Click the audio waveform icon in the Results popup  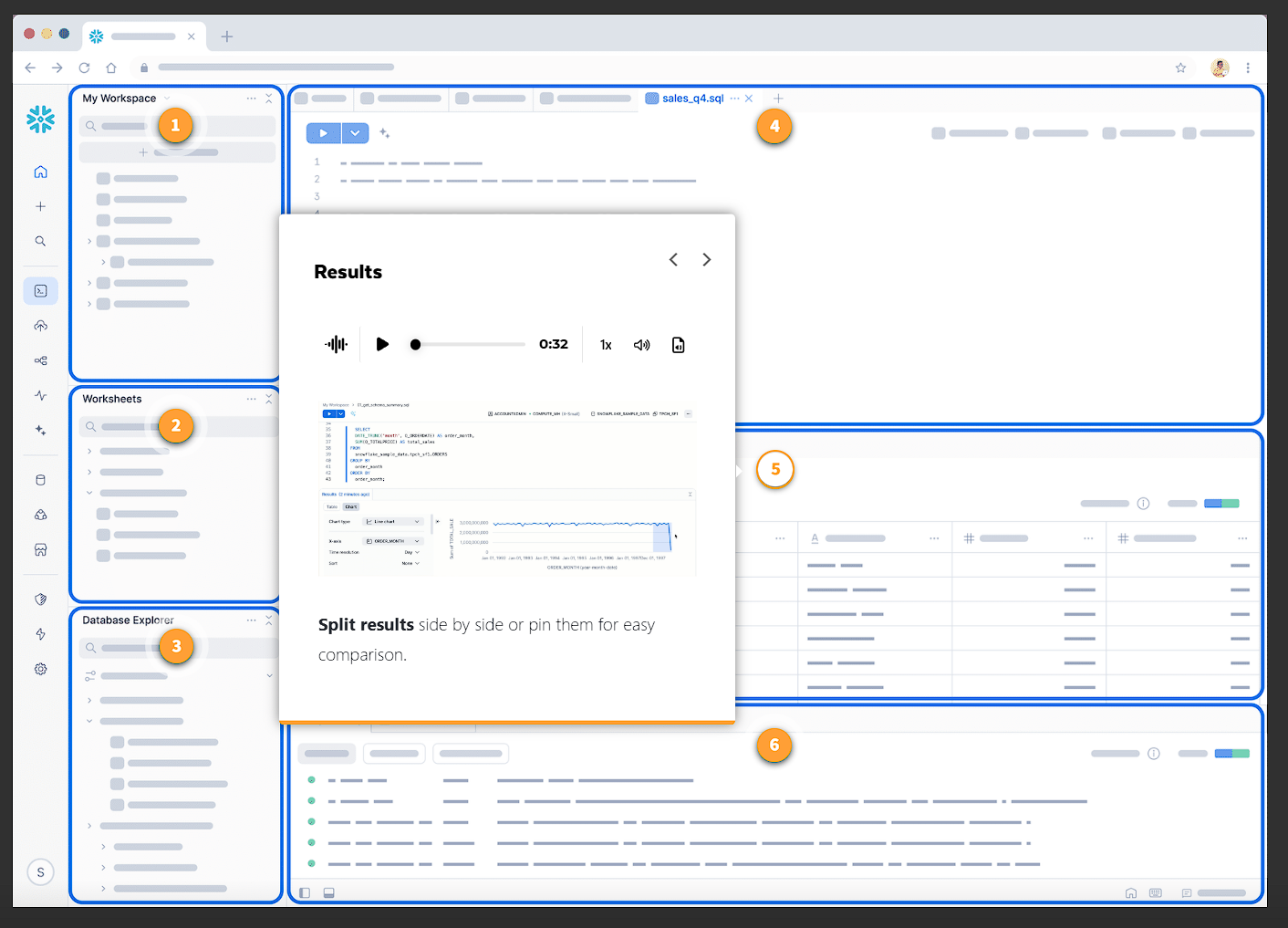coord(336,344)
